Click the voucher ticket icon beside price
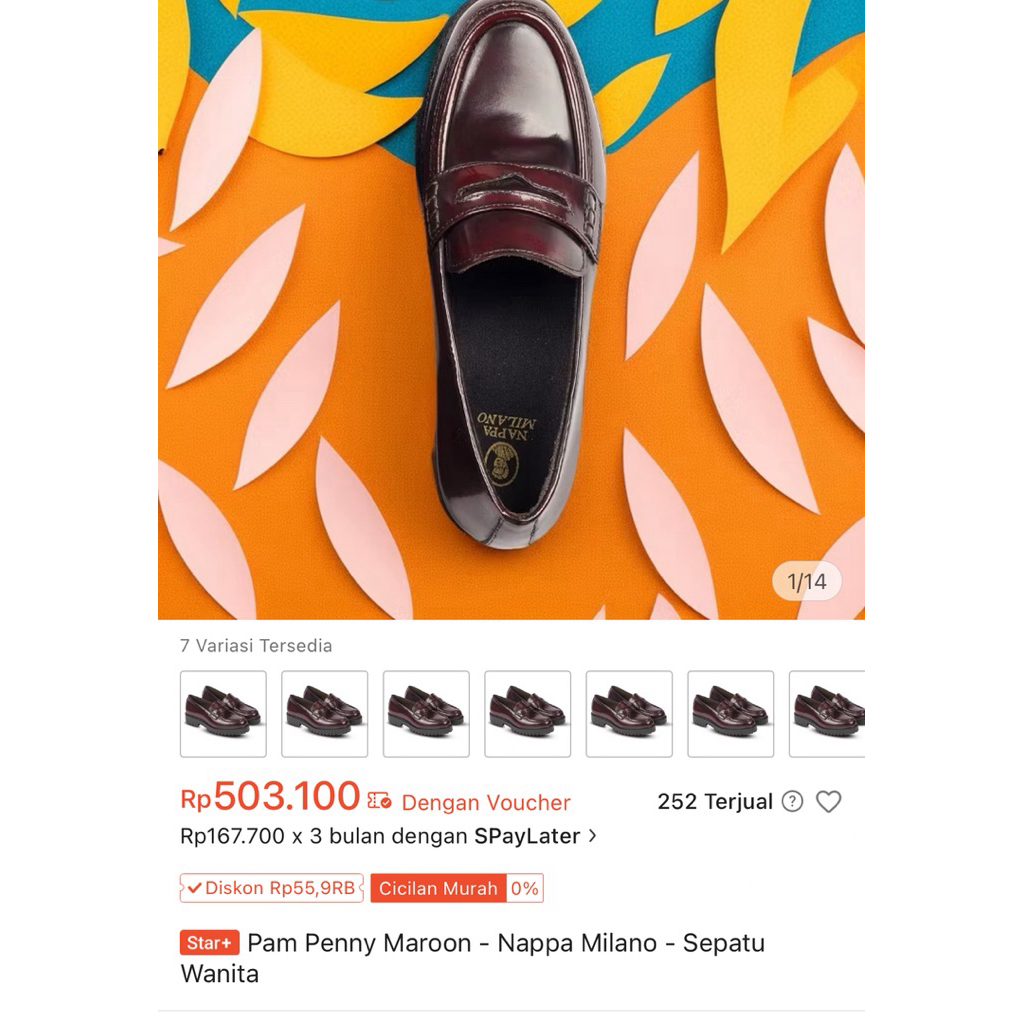The width and height of the screenshot is (1024, 1024). coord(379,800)
